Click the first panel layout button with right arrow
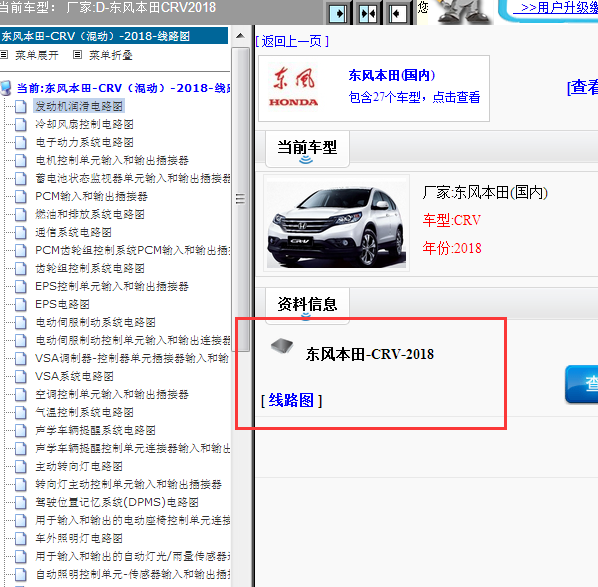Image resolution: width=598 pixels, height=587 pixels. [x=338, y=14]
